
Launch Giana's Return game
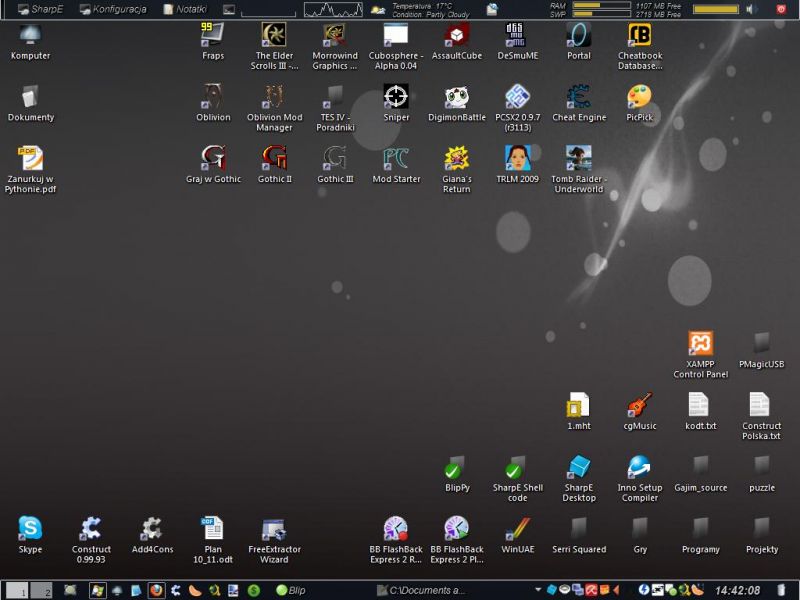457,169
